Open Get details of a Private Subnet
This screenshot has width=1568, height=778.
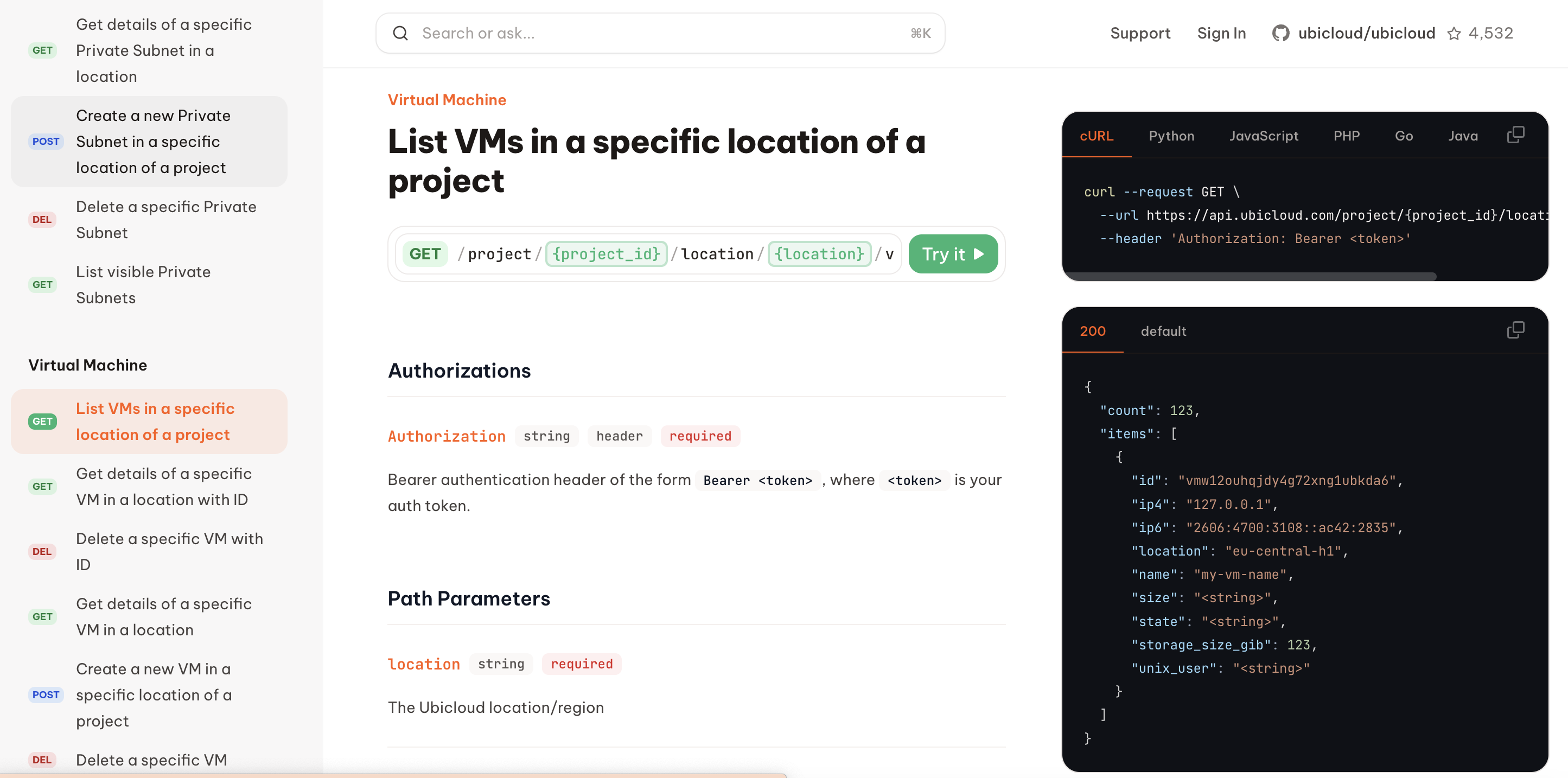(x=149, y=50)
